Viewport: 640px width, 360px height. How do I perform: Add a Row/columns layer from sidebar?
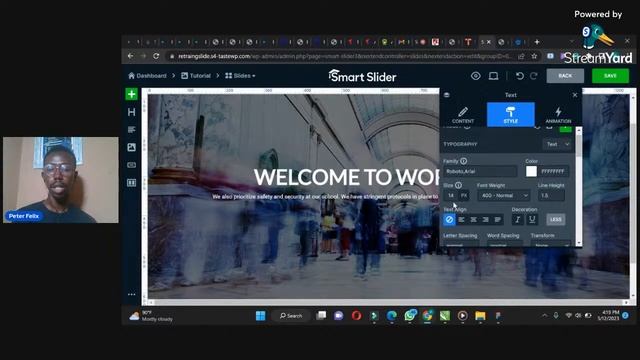[131, 182]
